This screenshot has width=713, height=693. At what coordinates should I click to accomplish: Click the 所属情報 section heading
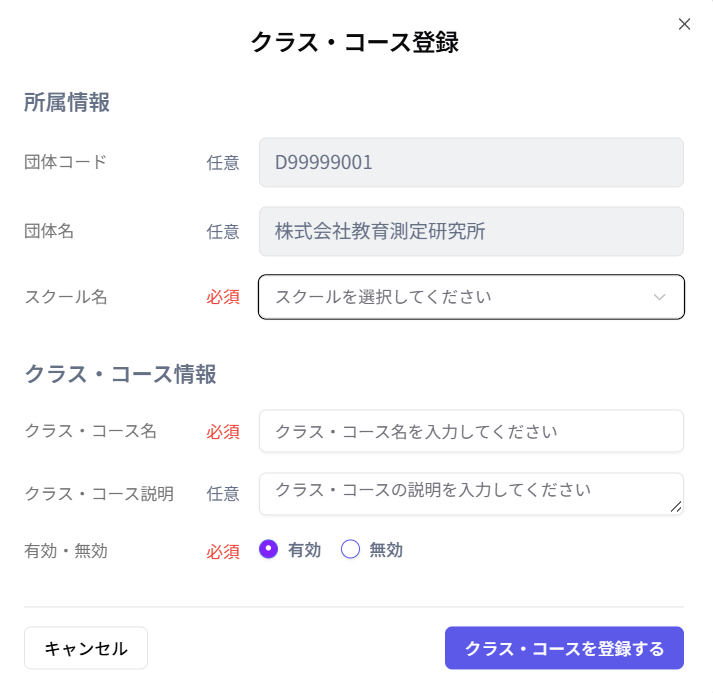(67, 102)
